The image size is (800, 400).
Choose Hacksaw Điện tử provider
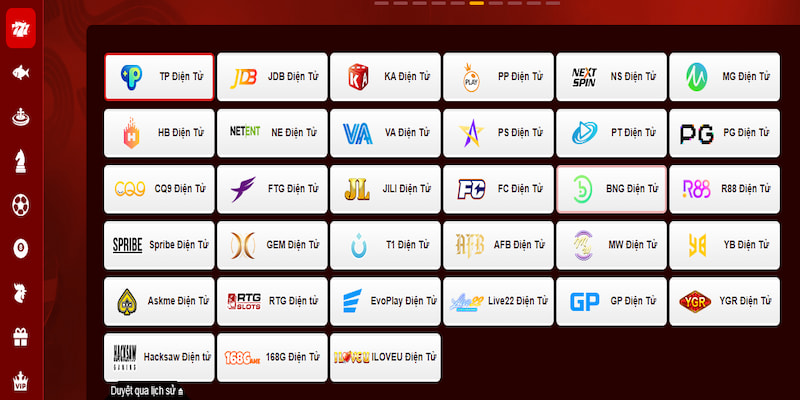[x=159, y=357]
